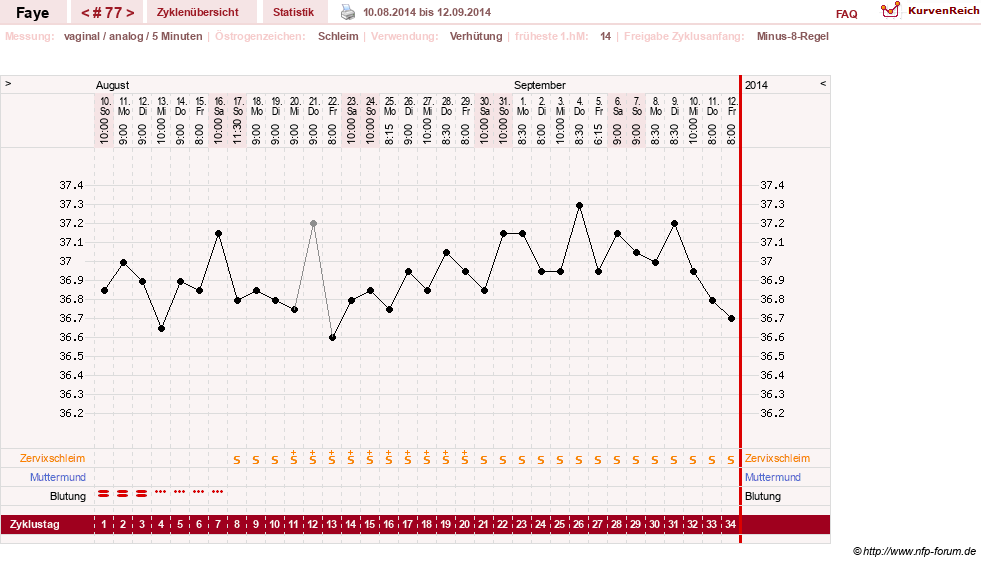Click the früheste 1.hM value 14
Screen dimensions: 981x563
606,36
